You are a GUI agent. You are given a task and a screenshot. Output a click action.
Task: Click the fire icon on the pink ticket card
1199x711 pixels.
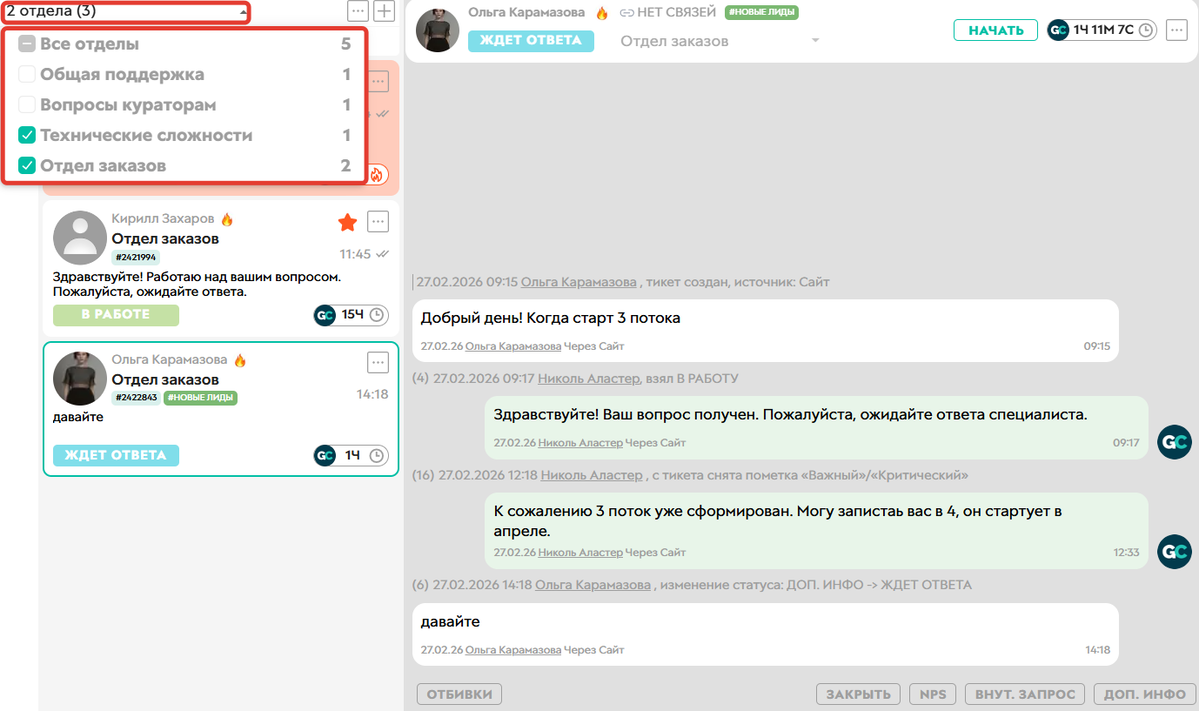[x=376, y=175]
